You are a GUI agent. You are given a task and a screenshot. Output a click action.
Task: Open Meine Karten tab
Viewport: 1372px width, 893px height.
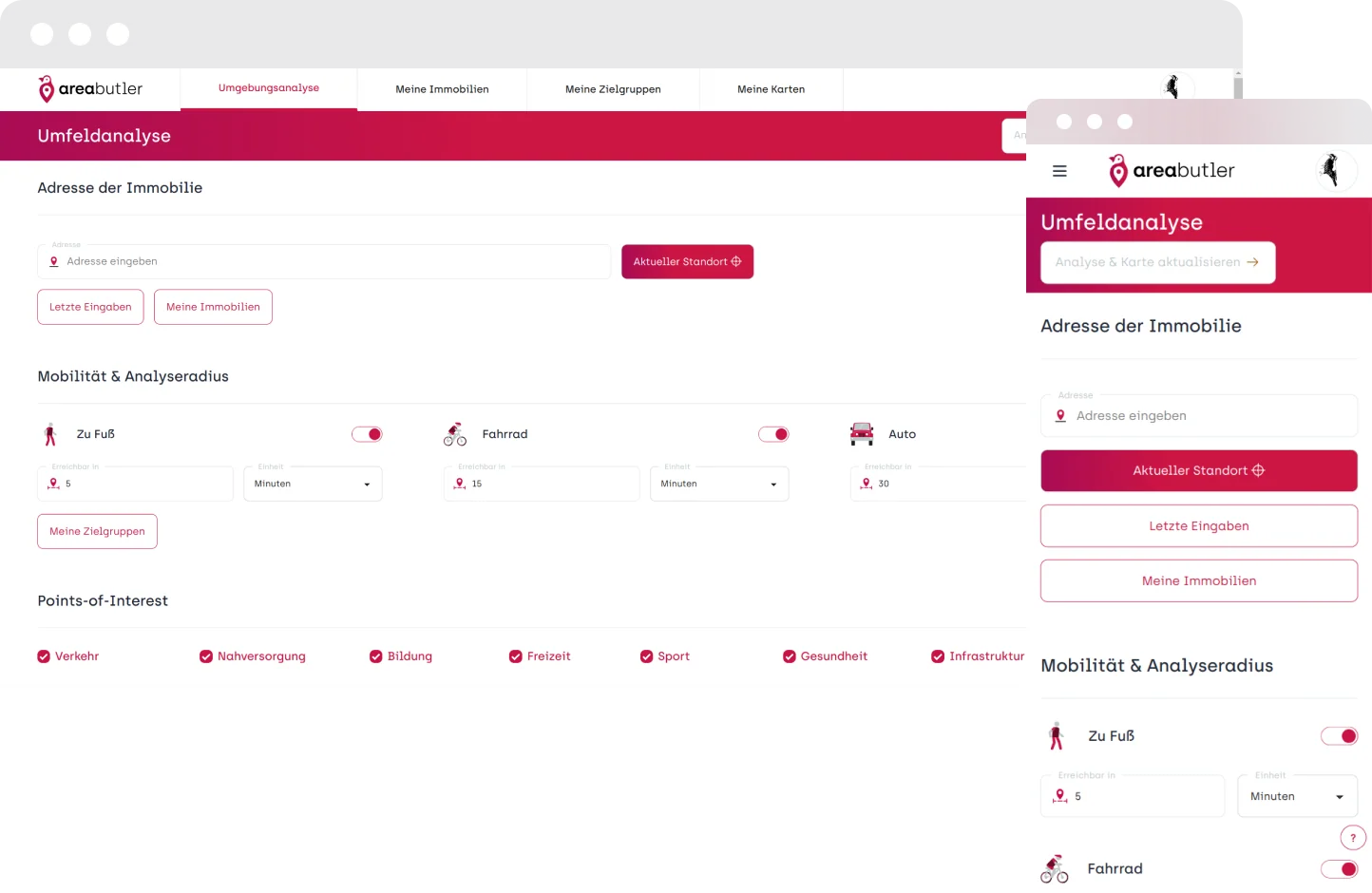click(772, 89)
